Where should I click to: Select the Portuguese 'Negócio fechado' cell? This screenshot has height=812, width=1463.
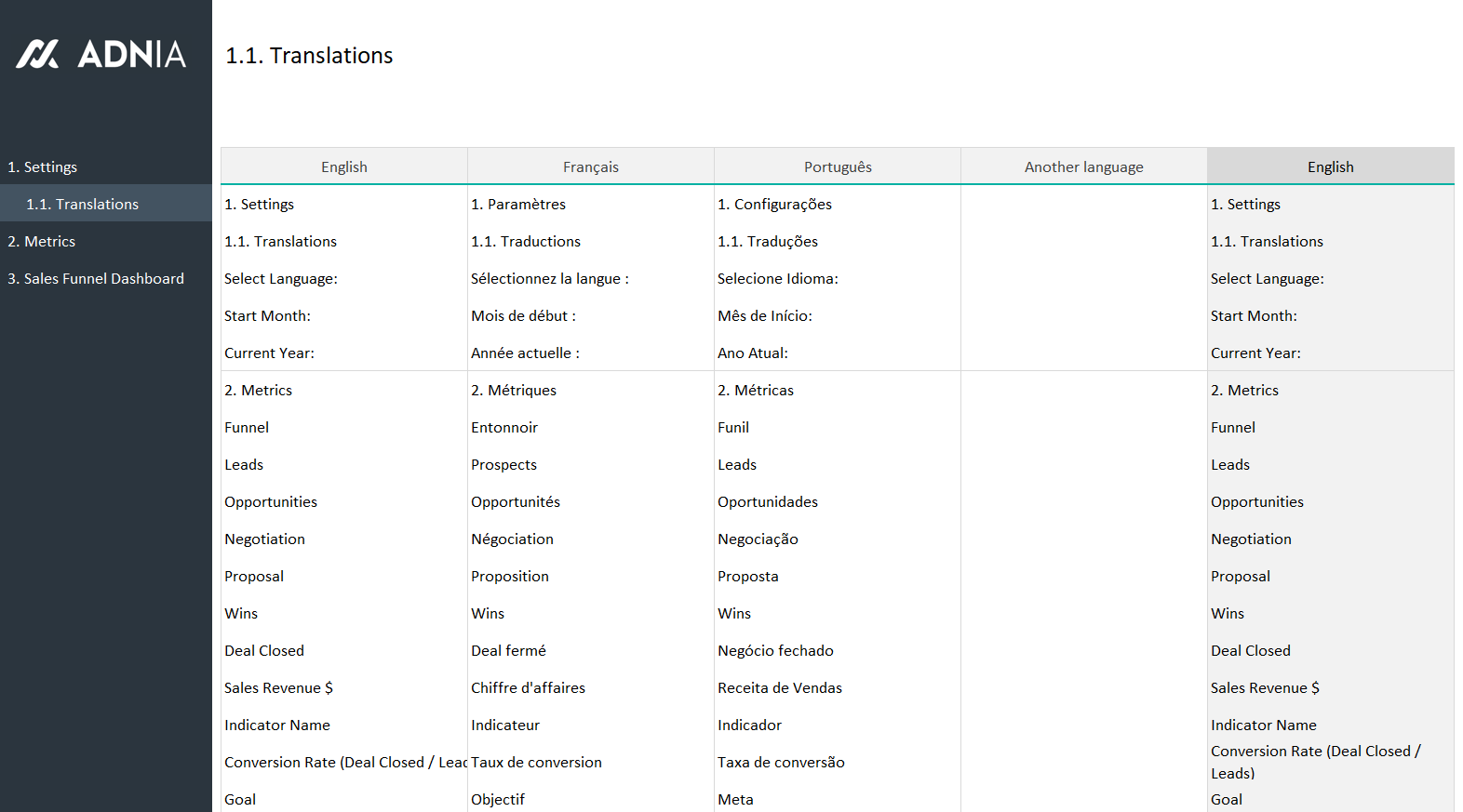(x=775, y=651)
